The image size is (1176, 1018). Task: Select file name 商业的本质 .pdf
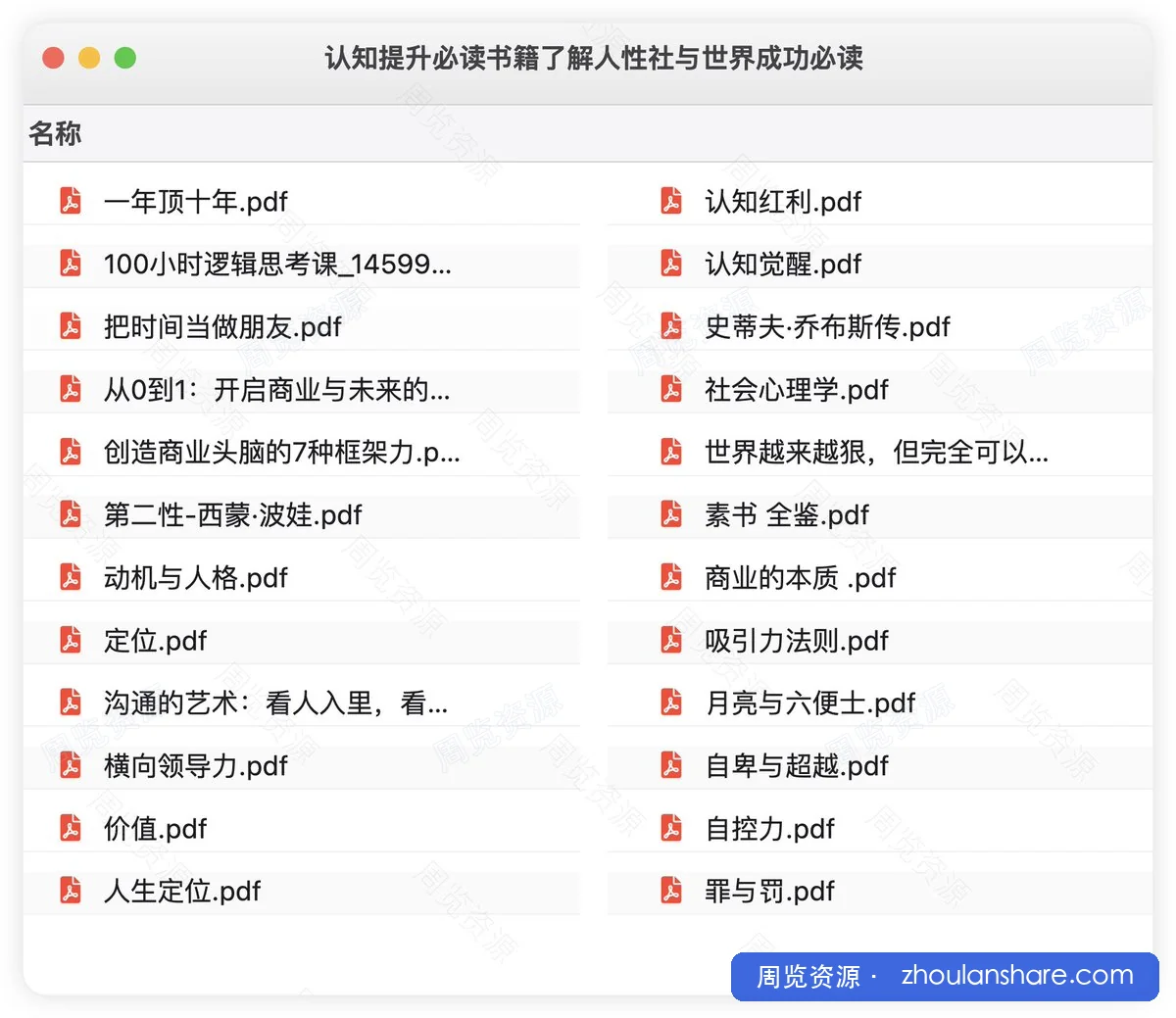click(x=801, y=578)
